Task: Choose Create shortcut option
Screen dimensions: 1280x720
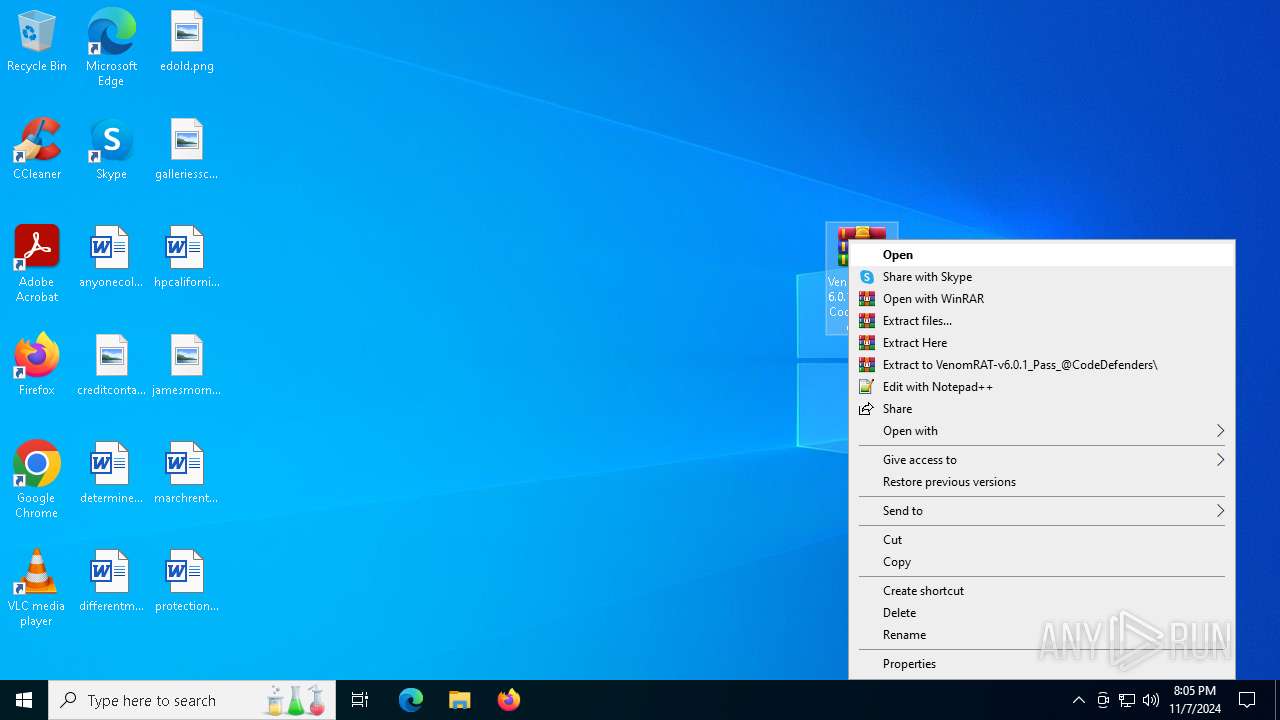Action: (x=1042, y=591)
